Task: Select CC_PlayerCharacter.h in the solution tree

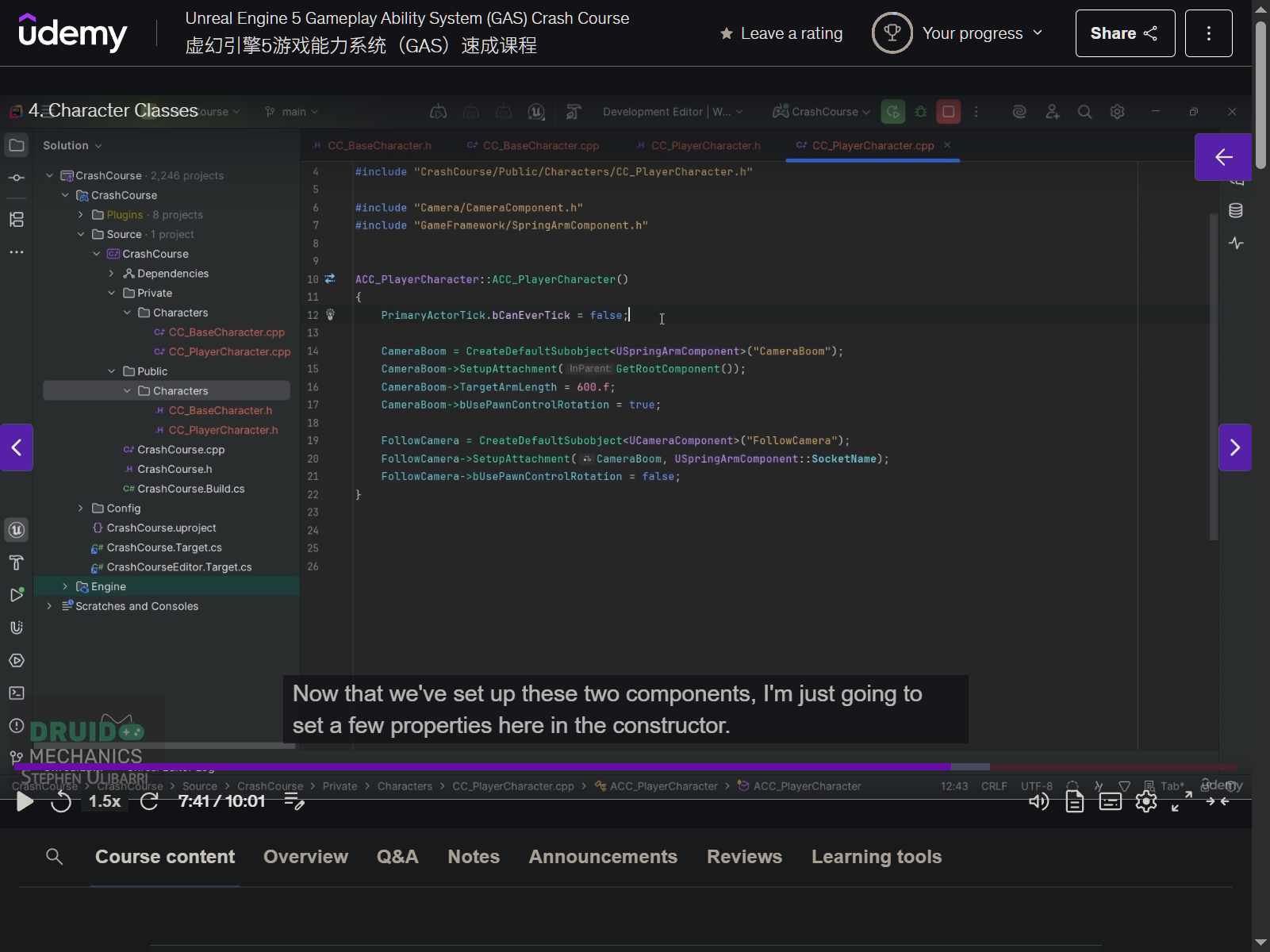Action: pos(217,430)
